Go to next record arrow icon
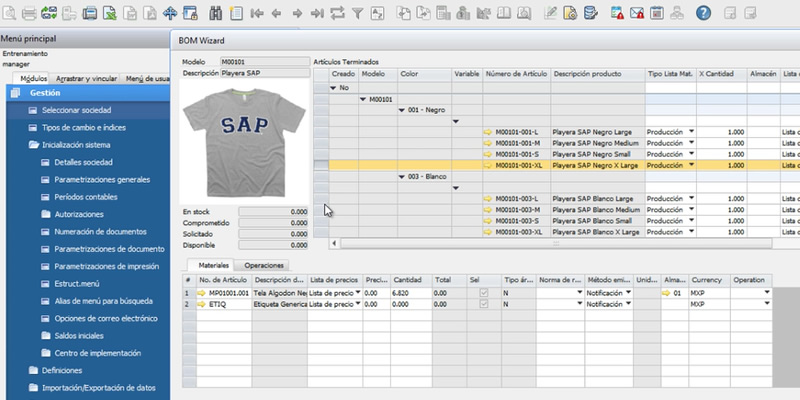Viewport: 800px width, 400px height. click(x=295, y=13)
